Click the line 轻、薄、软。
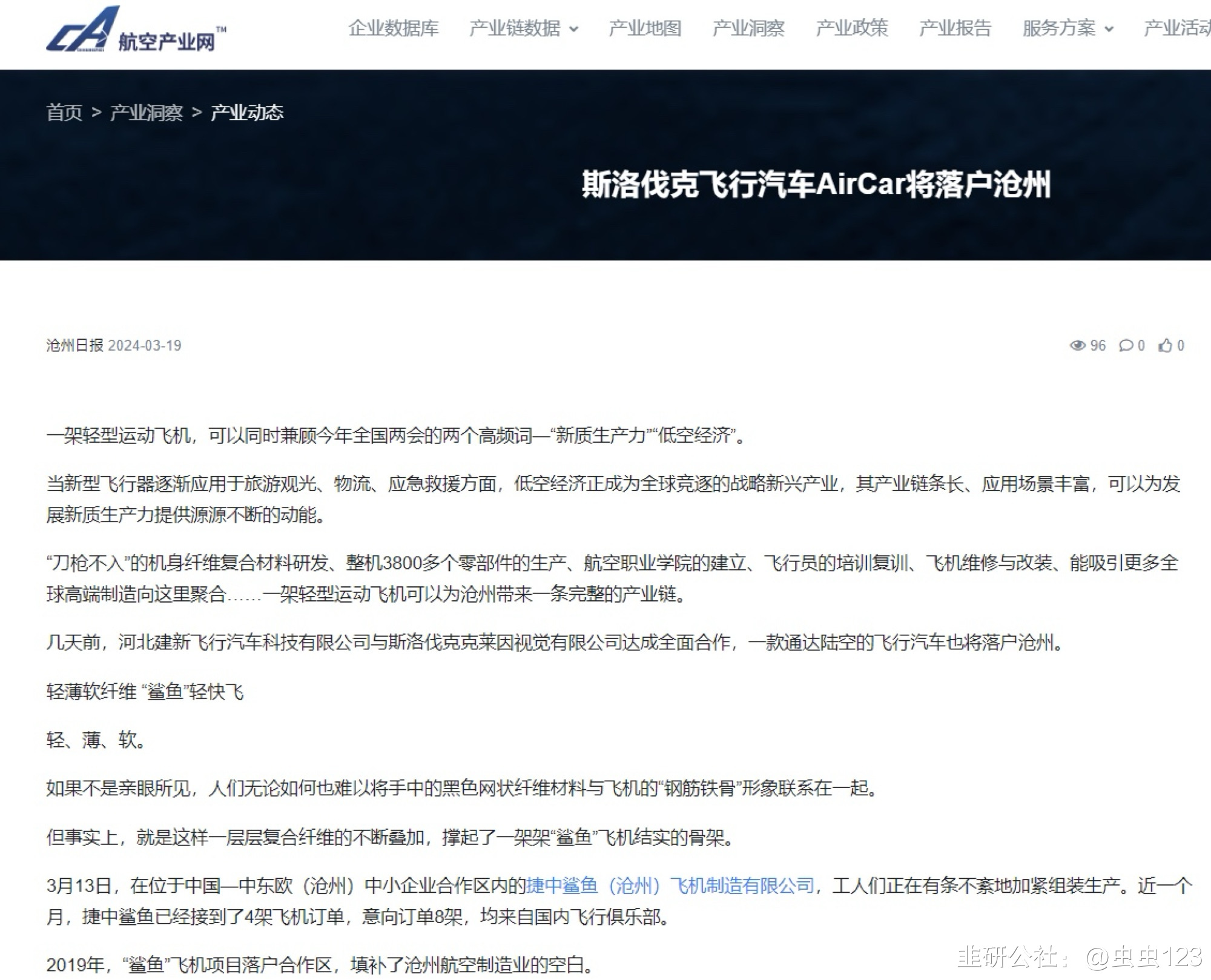1211x980 pixels. click(x=97, y=740)
